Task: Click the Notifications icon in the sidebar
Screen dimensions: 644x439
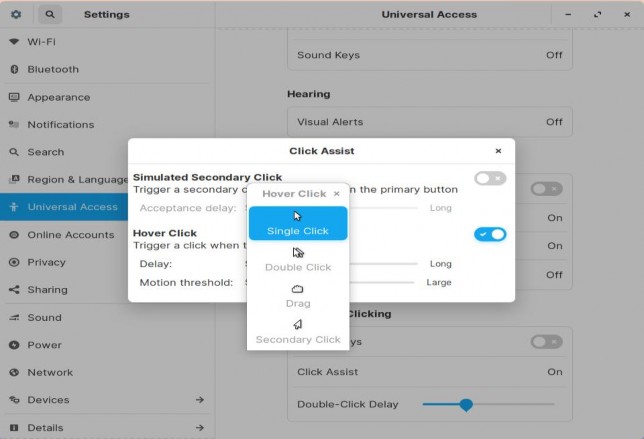Action: [14, 125]
